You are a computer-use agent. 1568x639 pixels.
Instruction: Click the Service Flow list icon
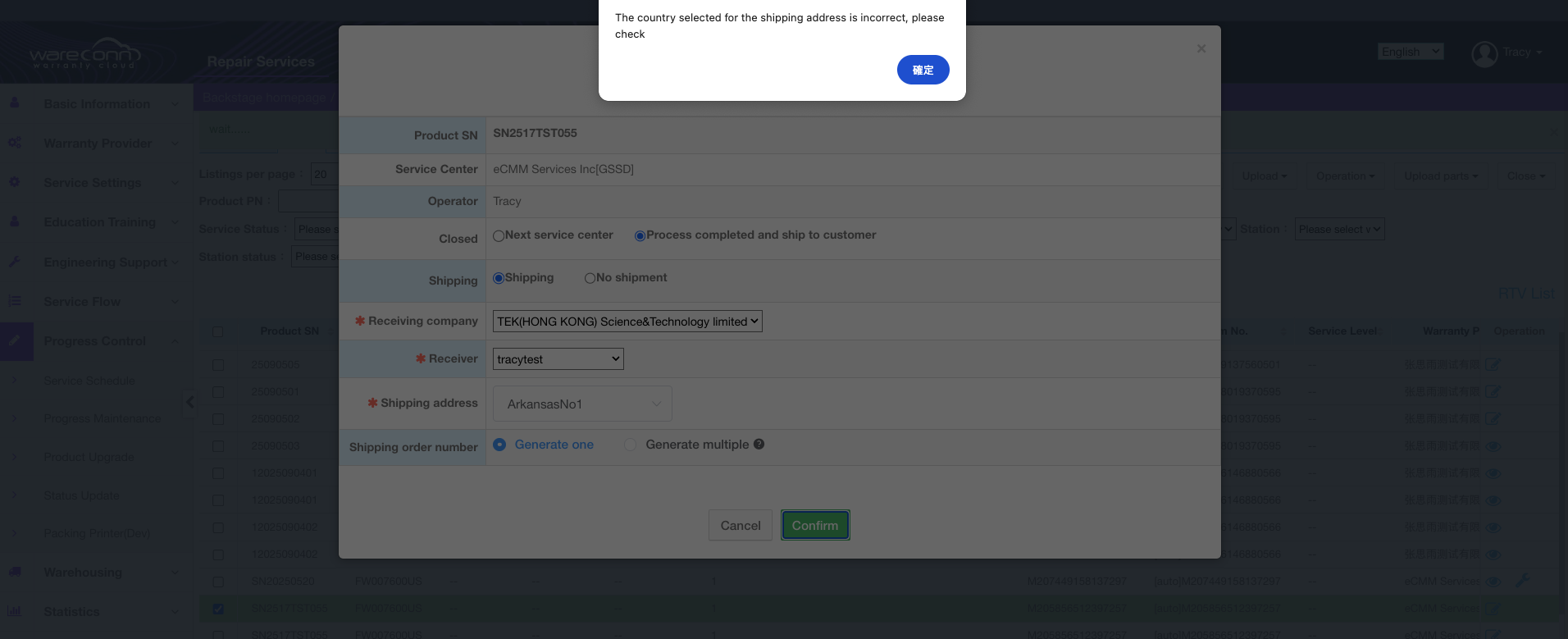pyautogui.click(x=15, y=301)
